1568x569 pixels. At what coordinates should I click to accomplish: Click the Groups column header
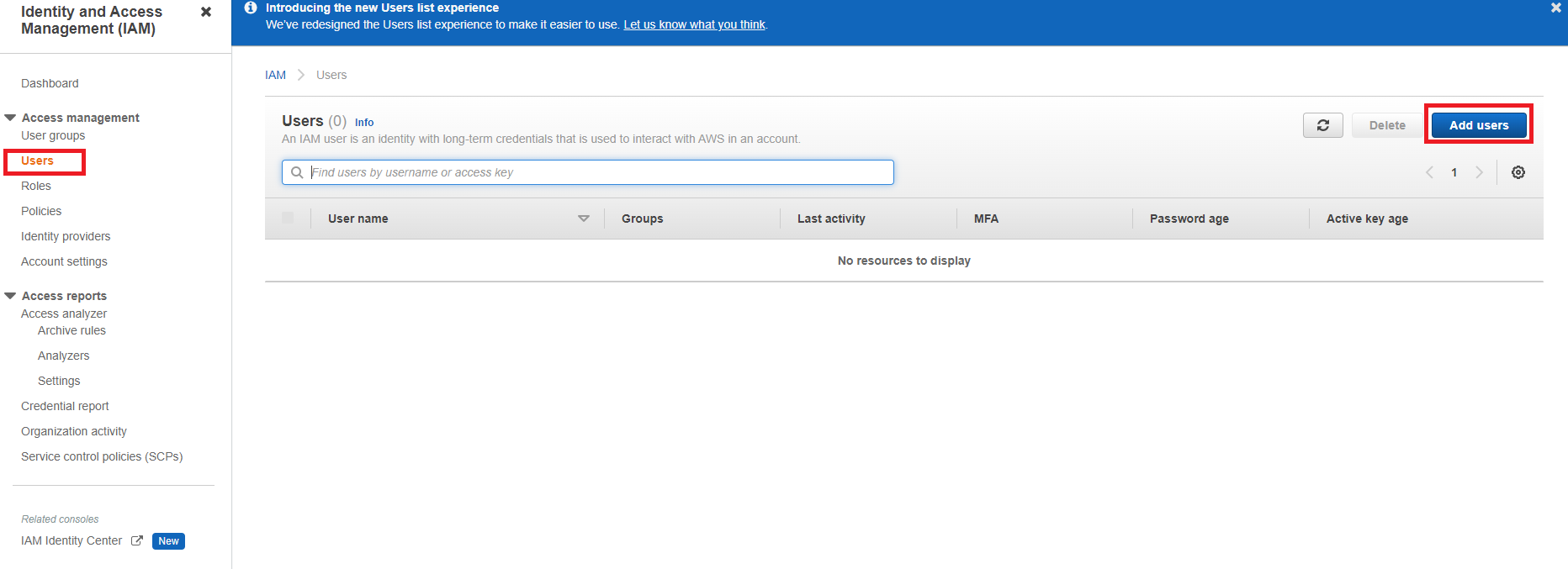click(x=643, y=219)
